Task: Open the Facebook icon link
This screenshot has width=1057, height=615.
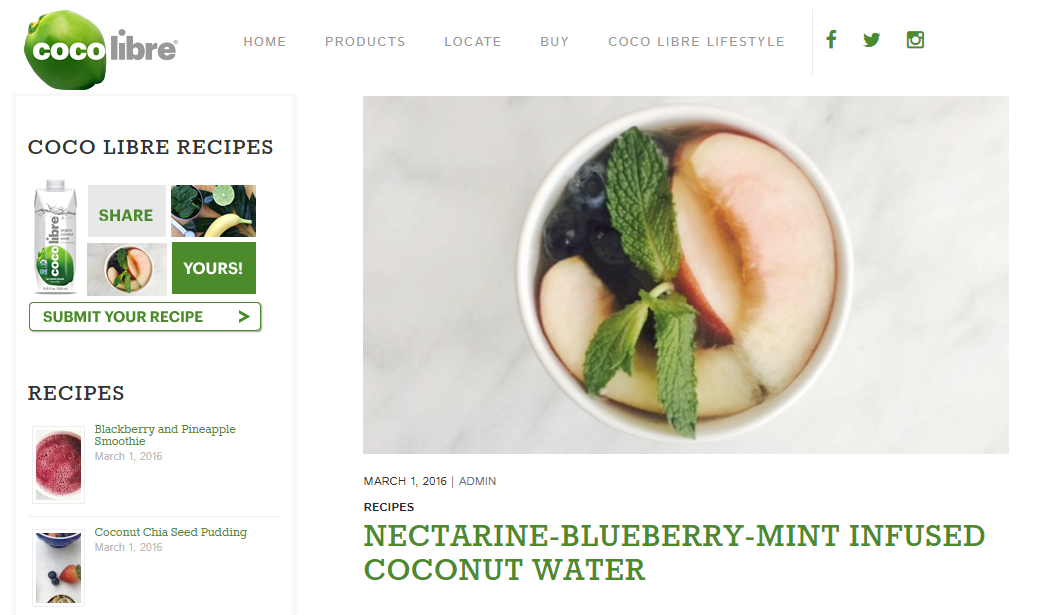Action: tap(831, 40)
